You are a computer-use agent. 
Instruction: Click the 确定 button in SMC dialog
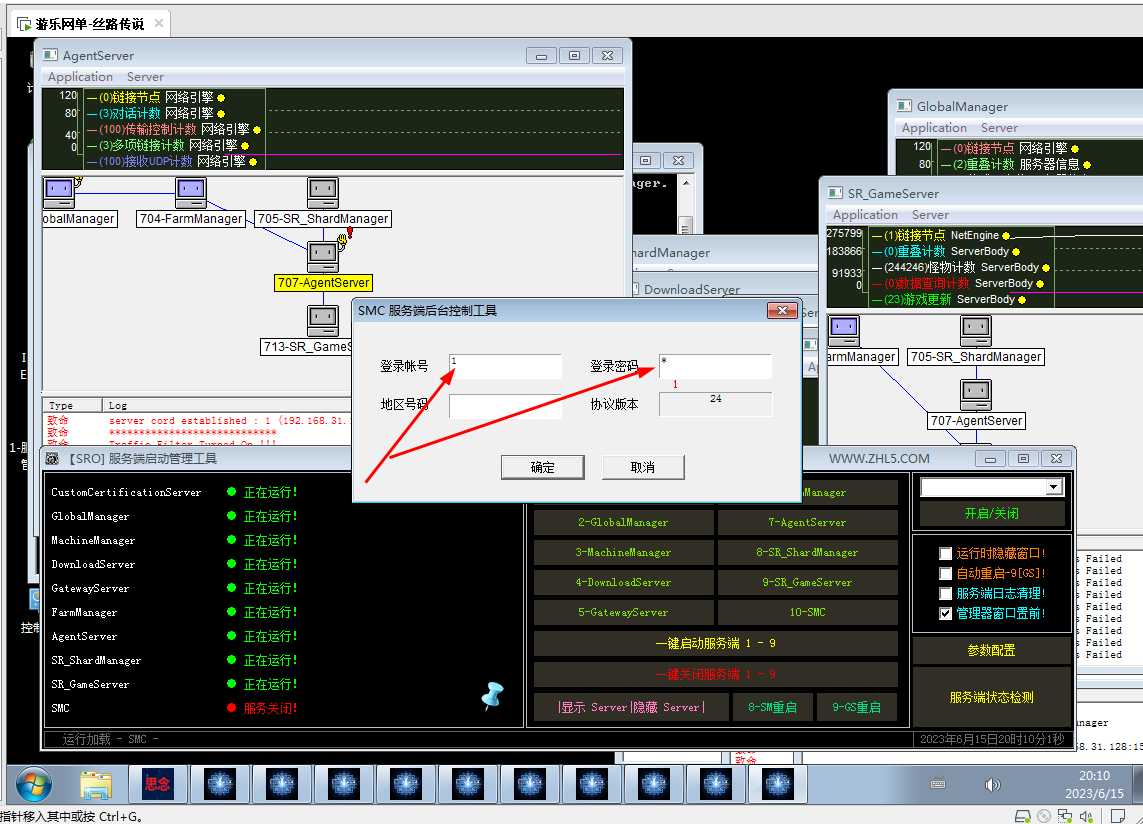542,467
